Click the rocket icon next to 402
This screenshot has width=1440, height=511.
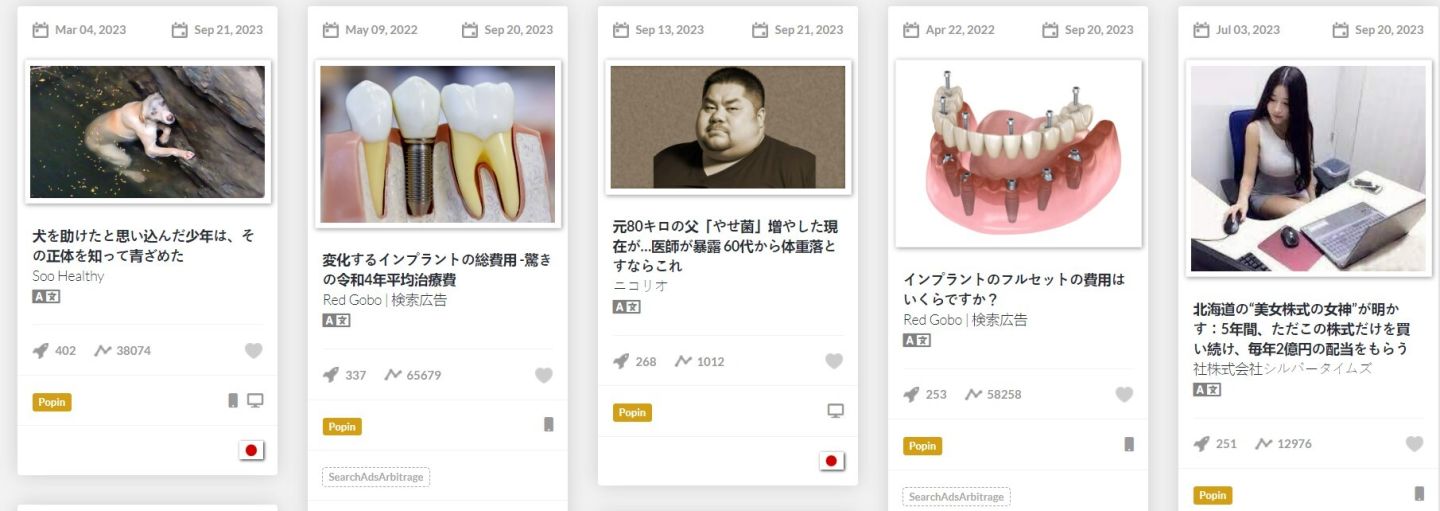[x=40, y=351]
